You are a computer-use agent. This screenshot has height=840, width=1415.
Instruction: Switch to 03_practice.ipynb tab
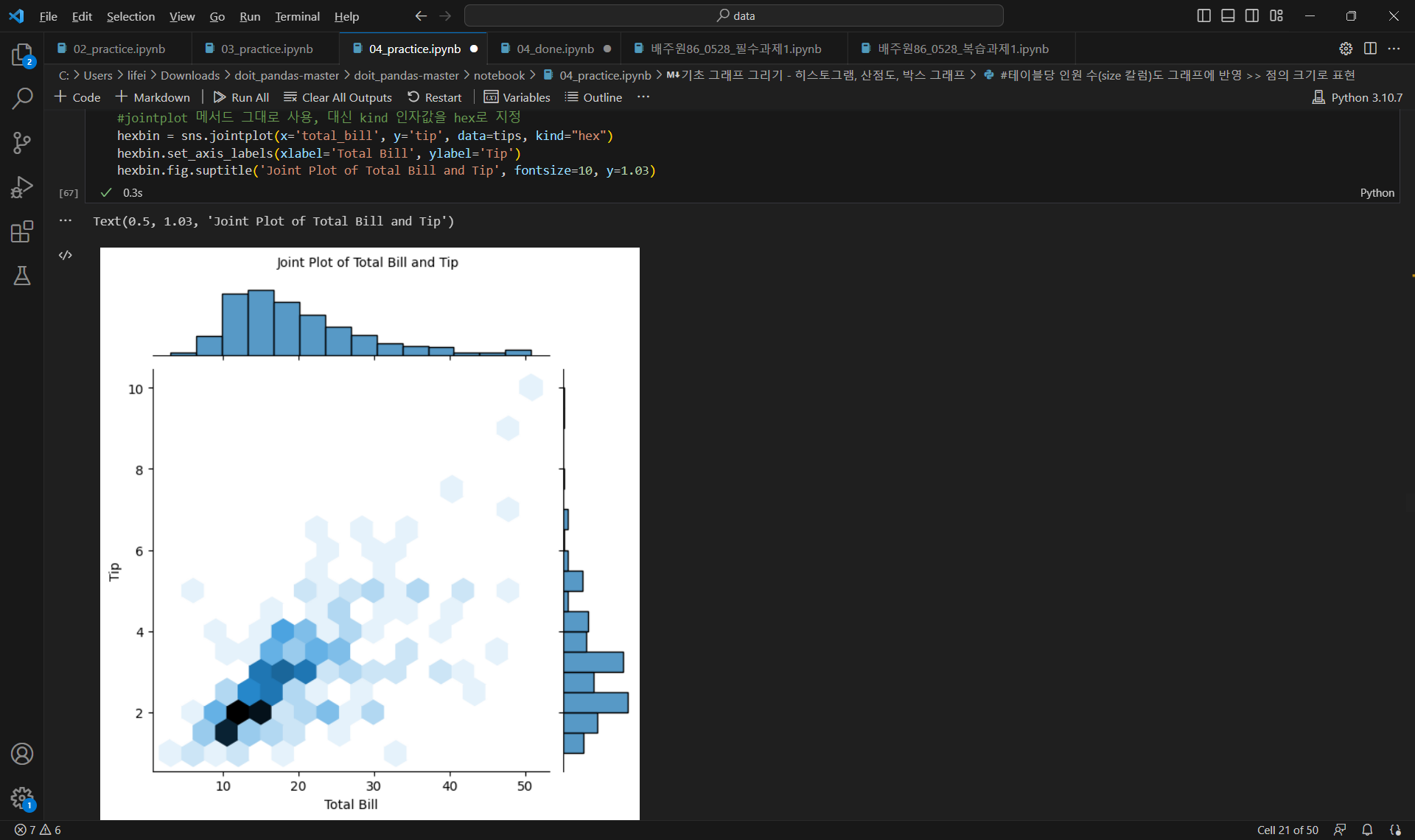click(267, 49)
